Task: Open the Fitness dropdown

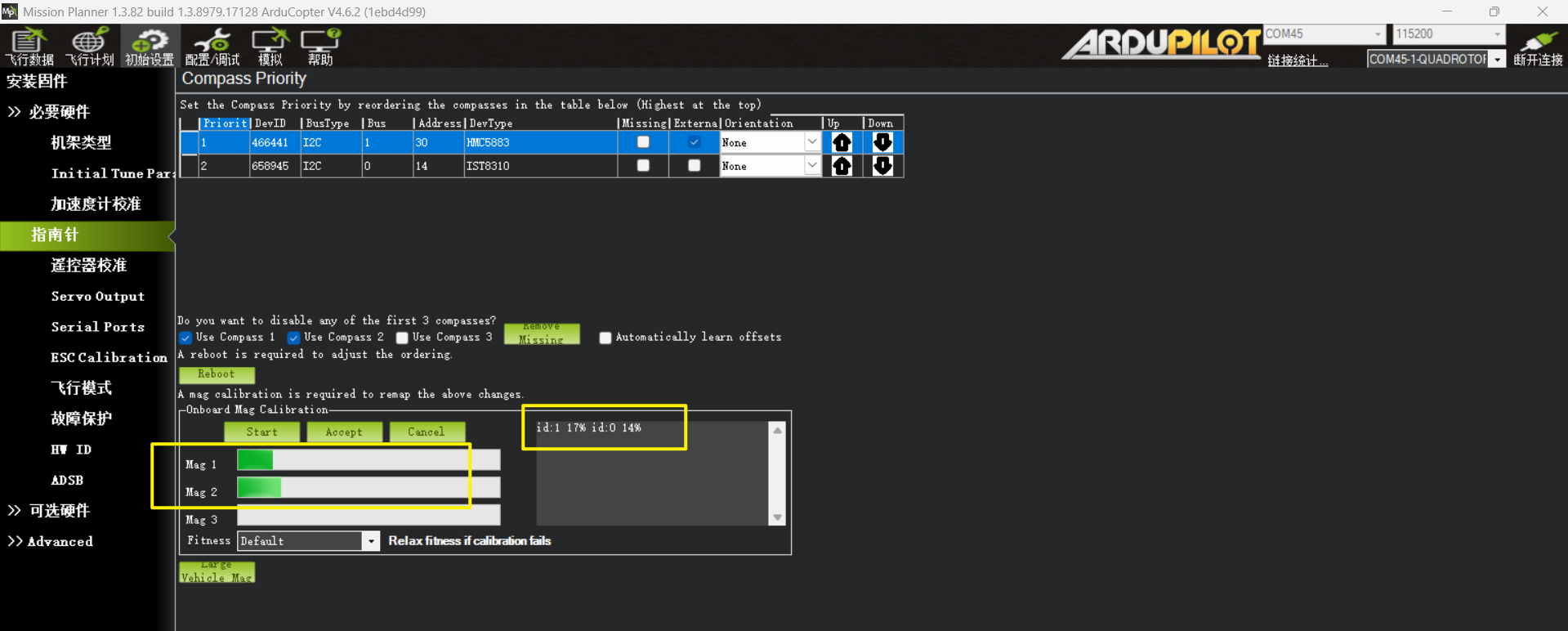Action: [371, 541]
